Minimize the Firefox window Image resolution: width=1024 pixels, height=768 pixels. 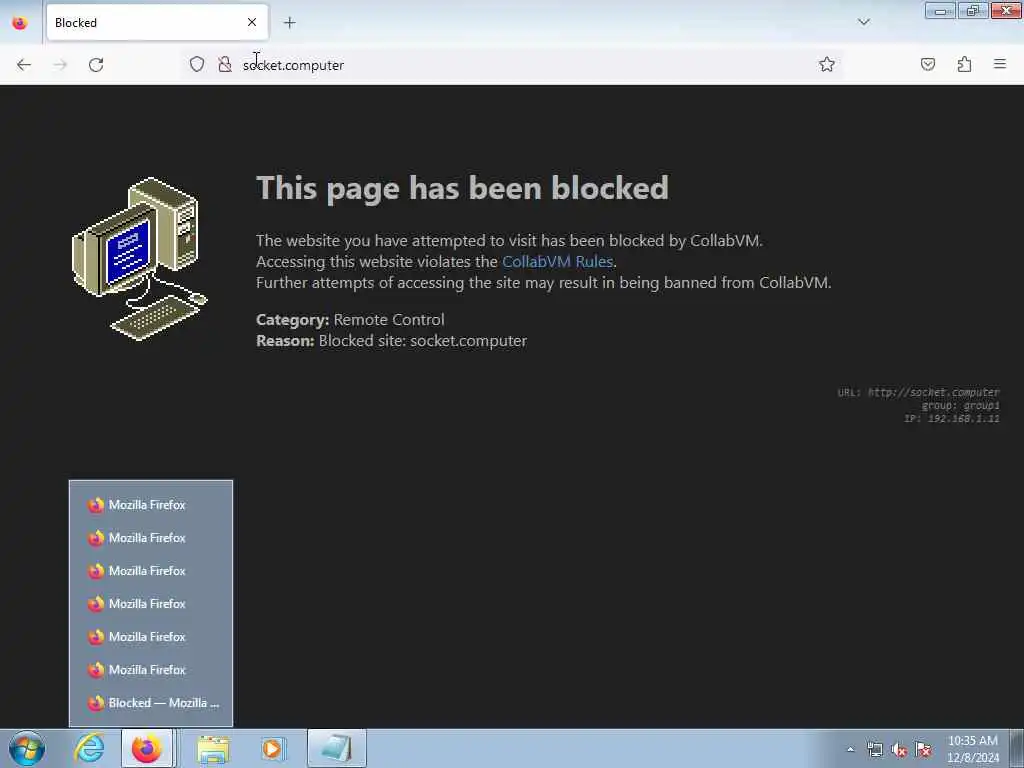point(940,10)
